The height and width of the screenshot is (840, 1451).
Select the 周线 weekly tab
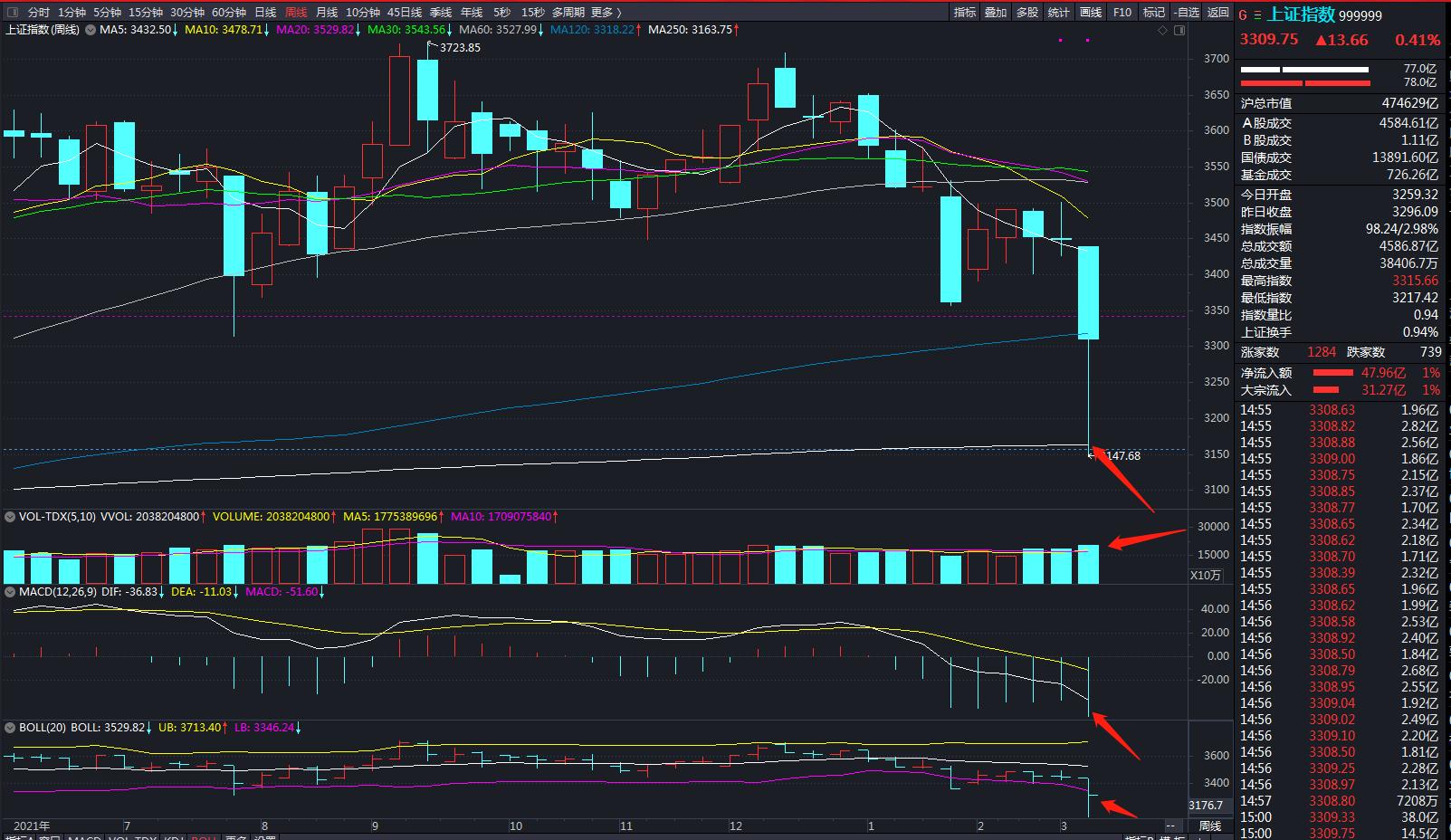click(x=296, y=12)
